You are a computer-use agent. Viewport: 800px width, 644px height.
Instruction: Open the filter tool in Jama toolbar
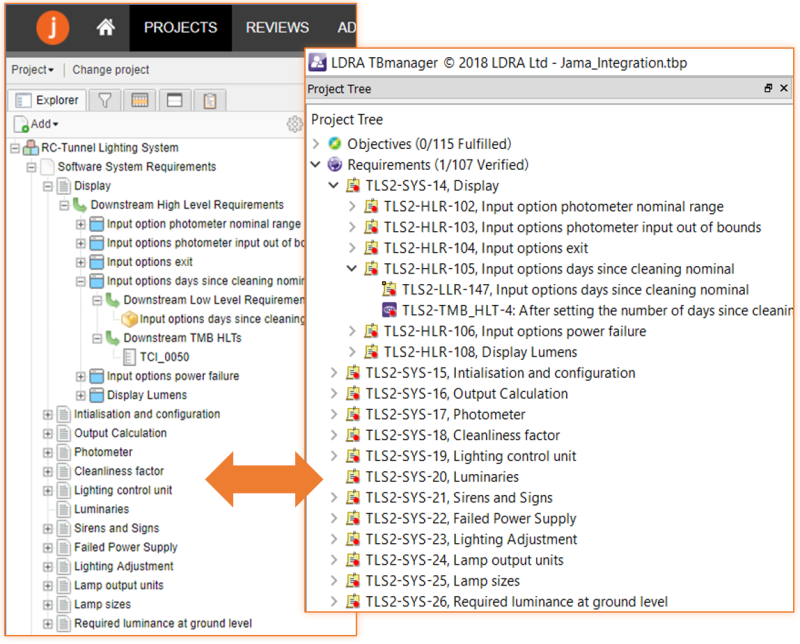pyautogui.click(x=104, y=100)
